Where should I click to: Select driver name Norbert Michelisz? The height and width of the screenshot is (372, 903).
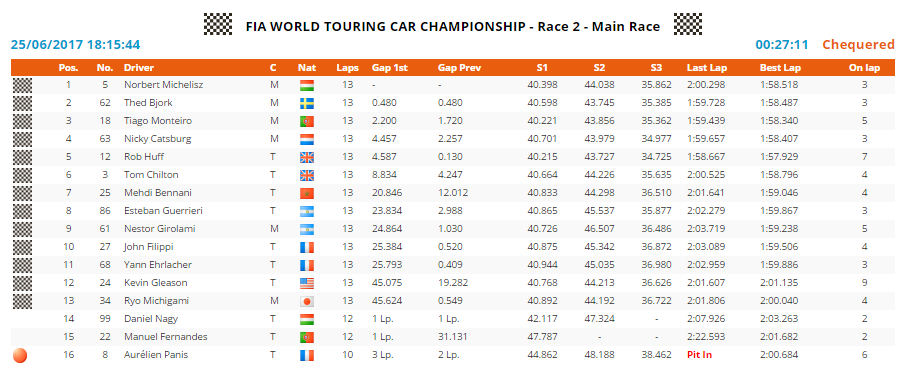point(164,85)
